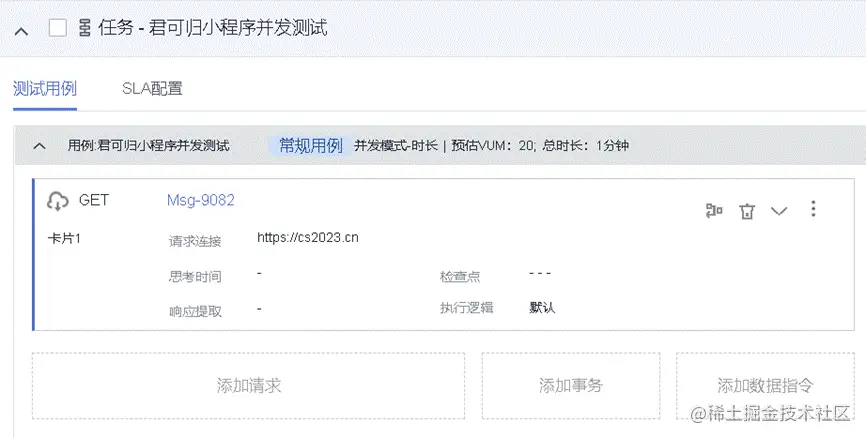
Task: Click the https://cs2023.cn request URL text
Action: (x=308, y=238)
